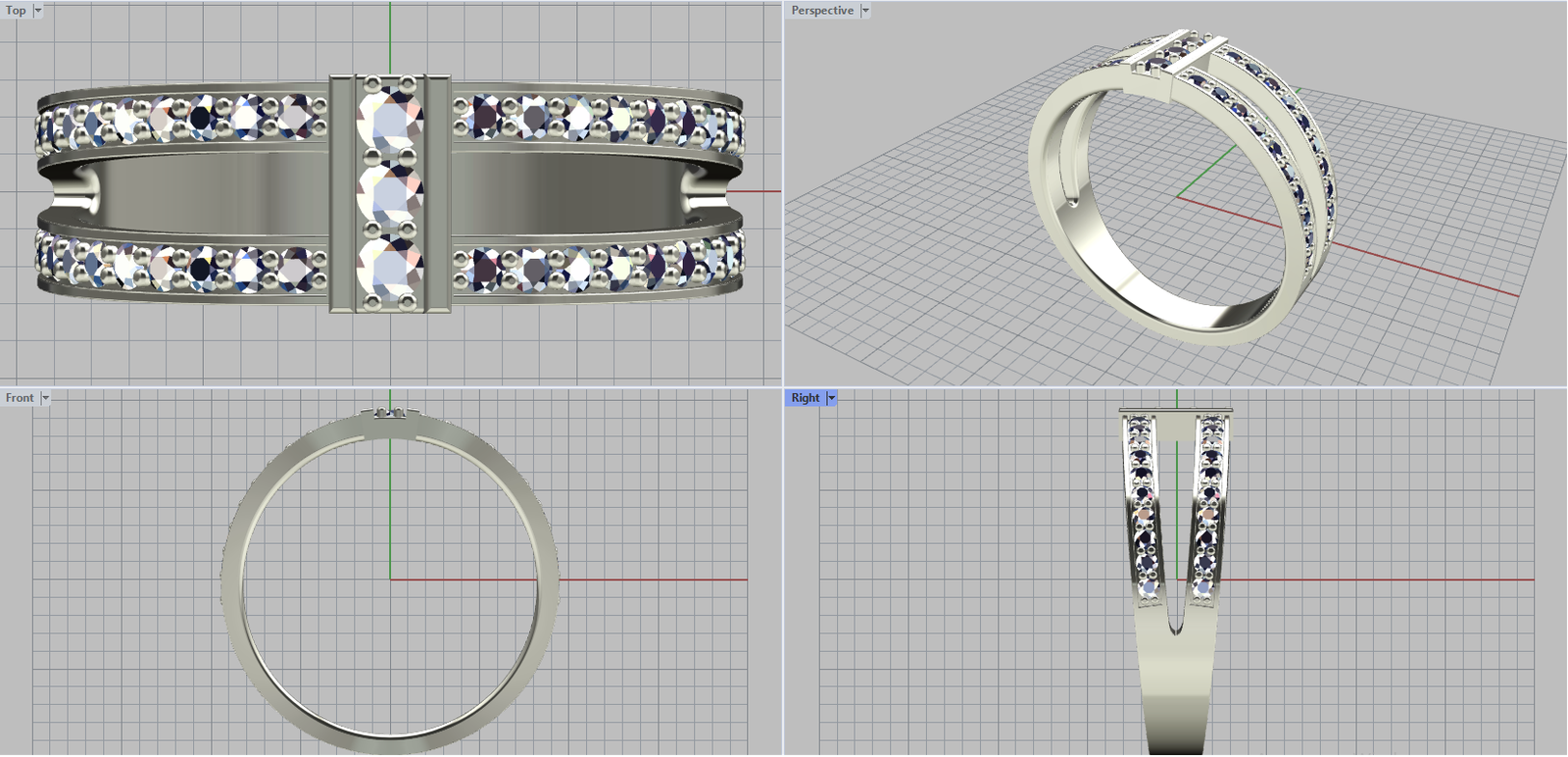1568x757 pixels.
Task: Click the highlighted Right viewport title
Action: 806,398
